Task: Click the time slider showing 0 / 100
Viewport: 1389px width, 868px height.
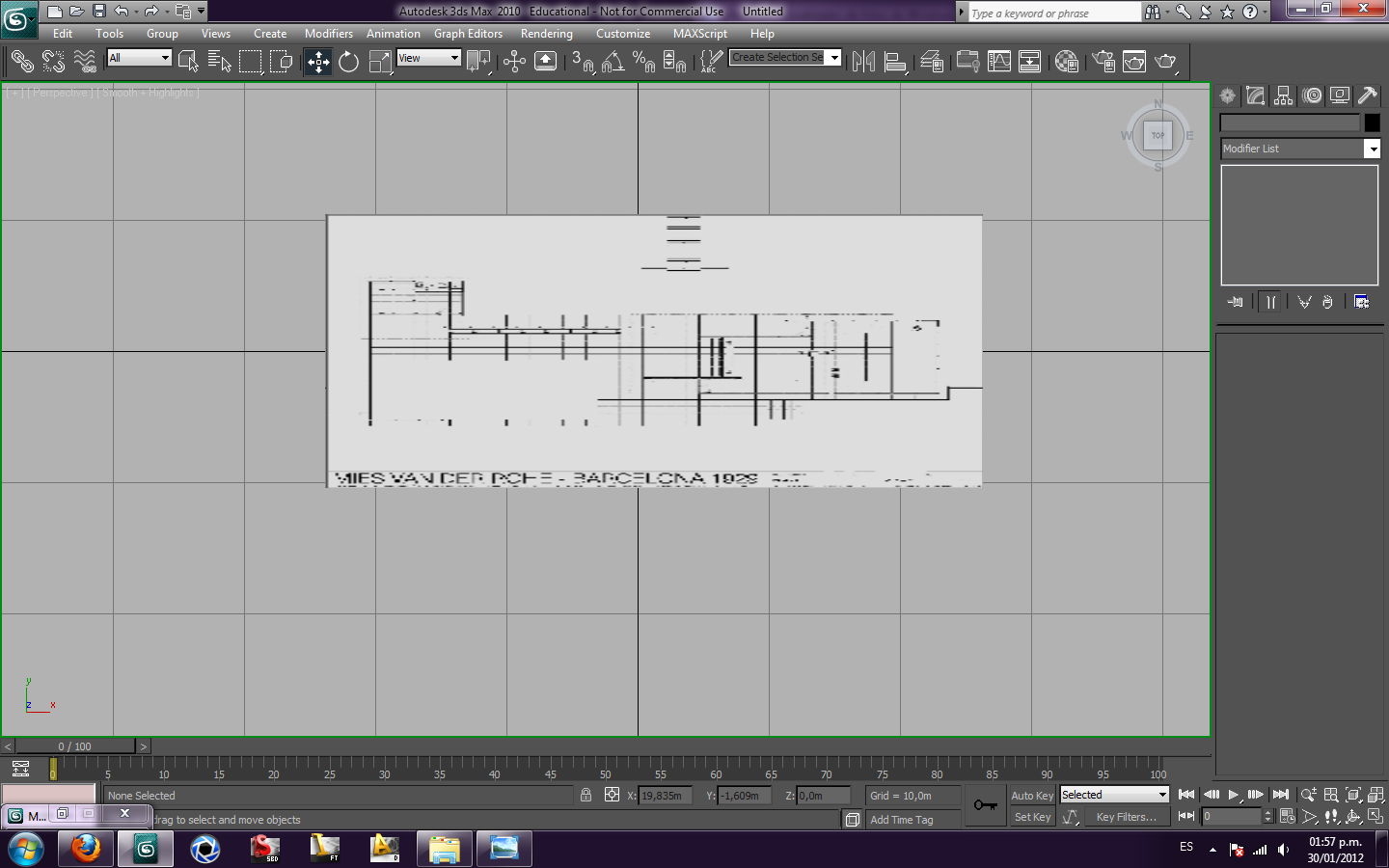Action: (75, 746)
